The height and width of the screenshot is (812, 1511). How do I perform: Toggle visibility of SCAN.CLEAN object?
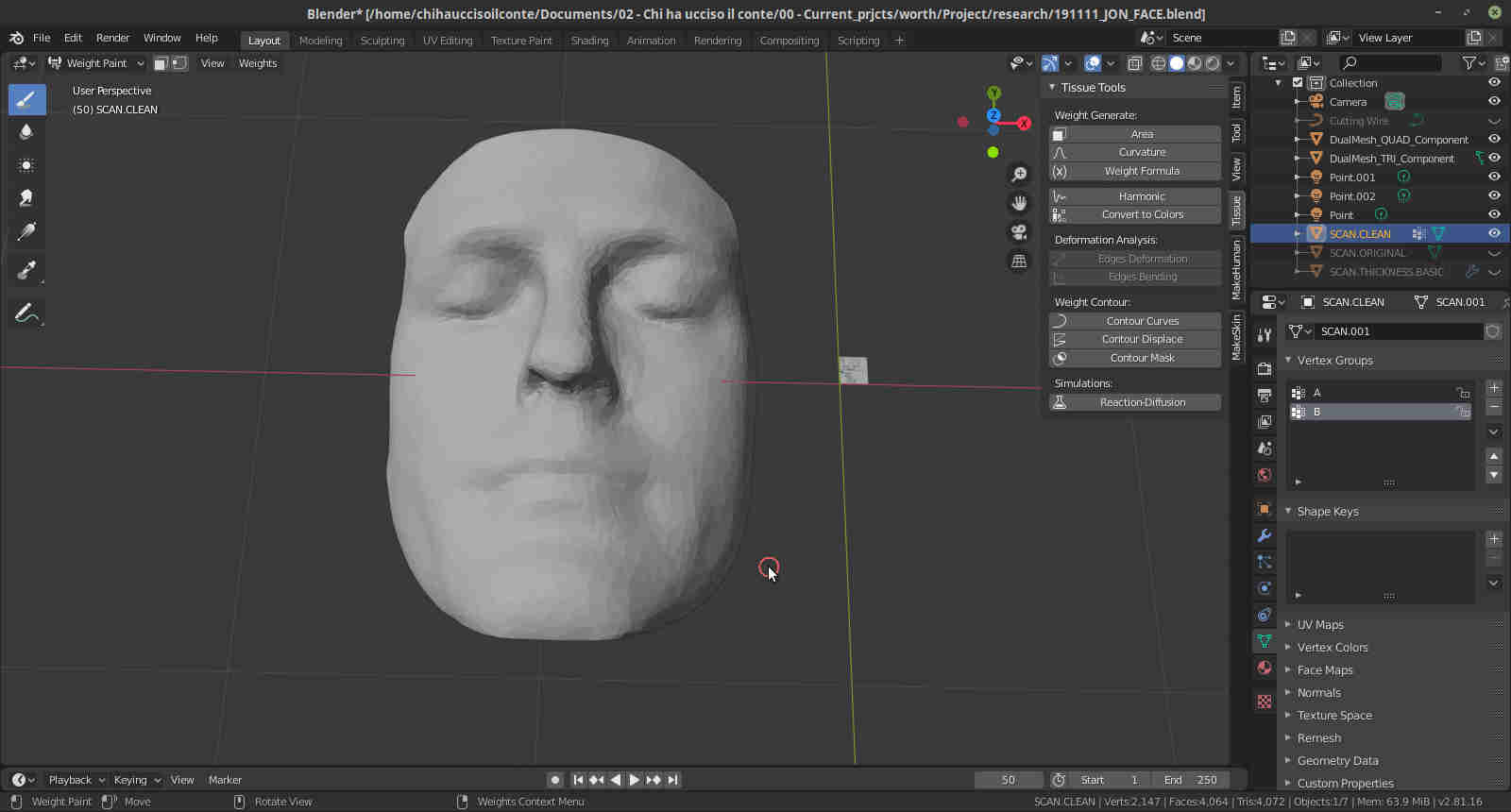coord(1494,233)
